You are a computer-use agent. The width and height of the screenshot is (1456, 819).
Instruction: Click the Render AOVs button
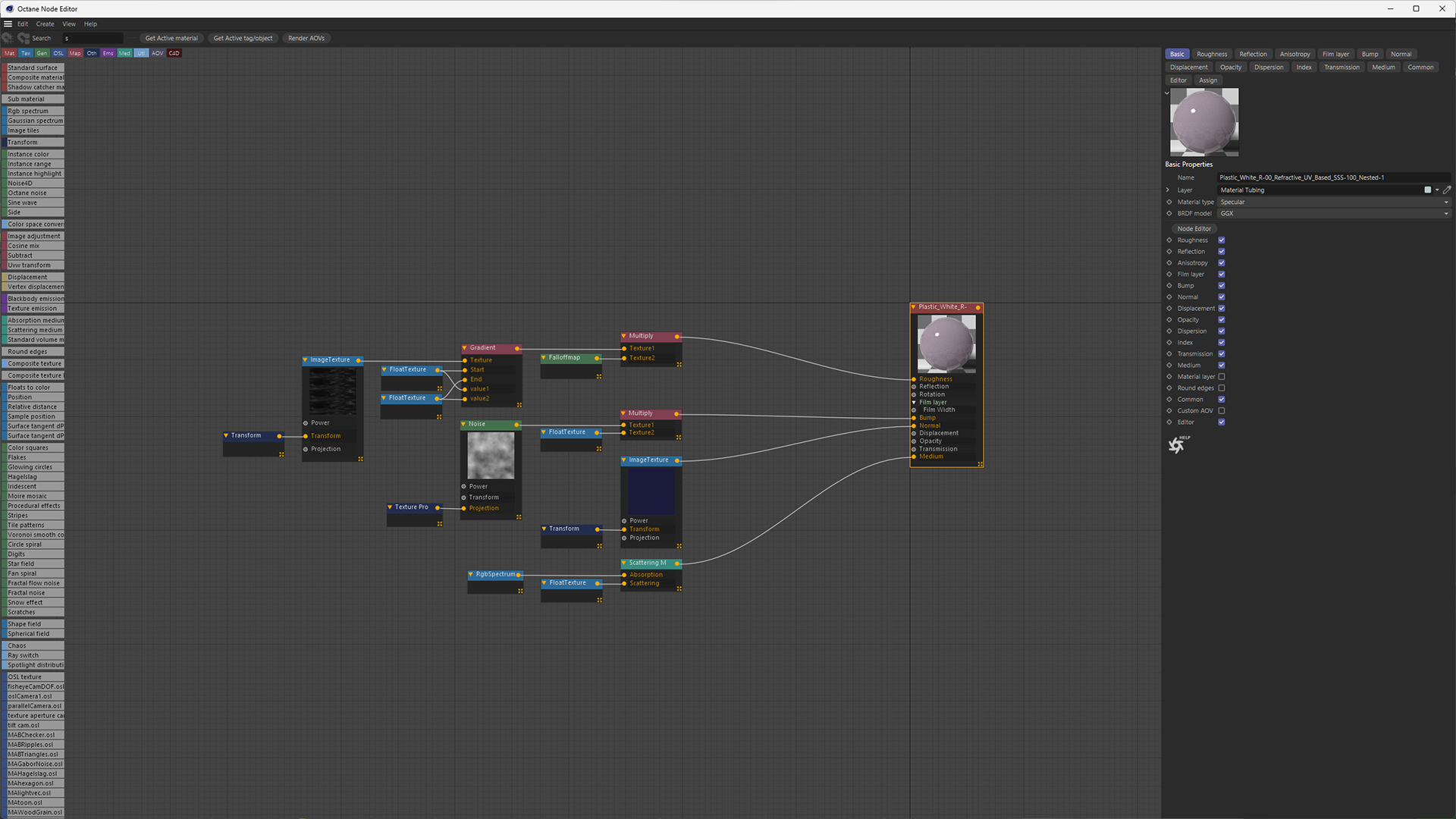coord(306,38)
